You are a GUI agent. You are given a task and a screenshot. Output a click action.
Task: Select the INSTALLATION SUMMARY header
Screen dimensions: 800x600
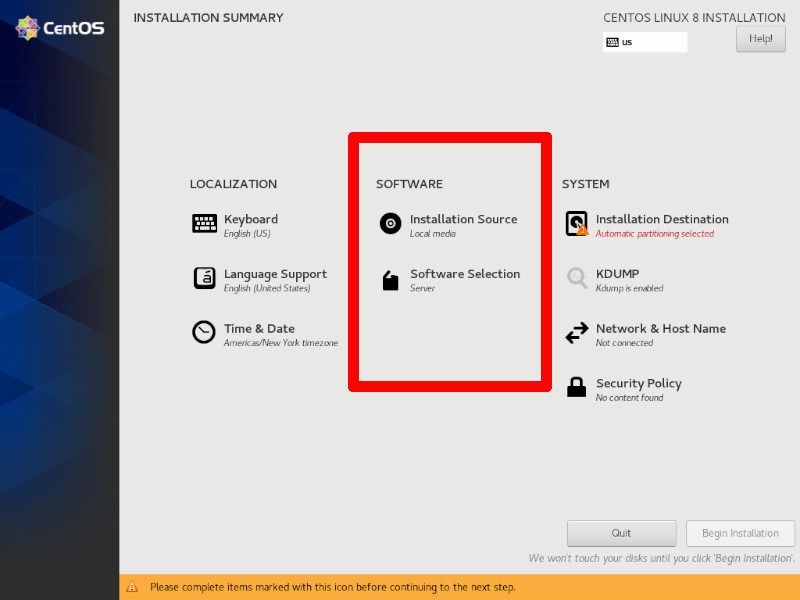[208, 17]
